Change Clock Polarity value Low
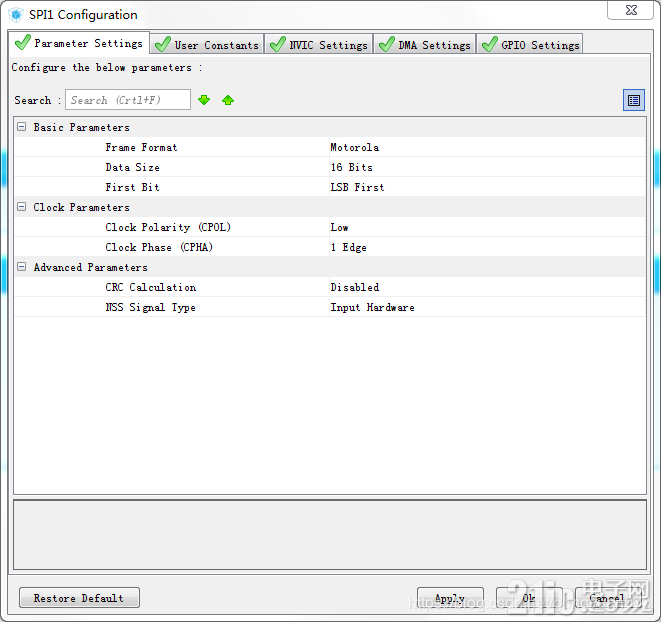The image size is (661, 622). pos(487,227)
